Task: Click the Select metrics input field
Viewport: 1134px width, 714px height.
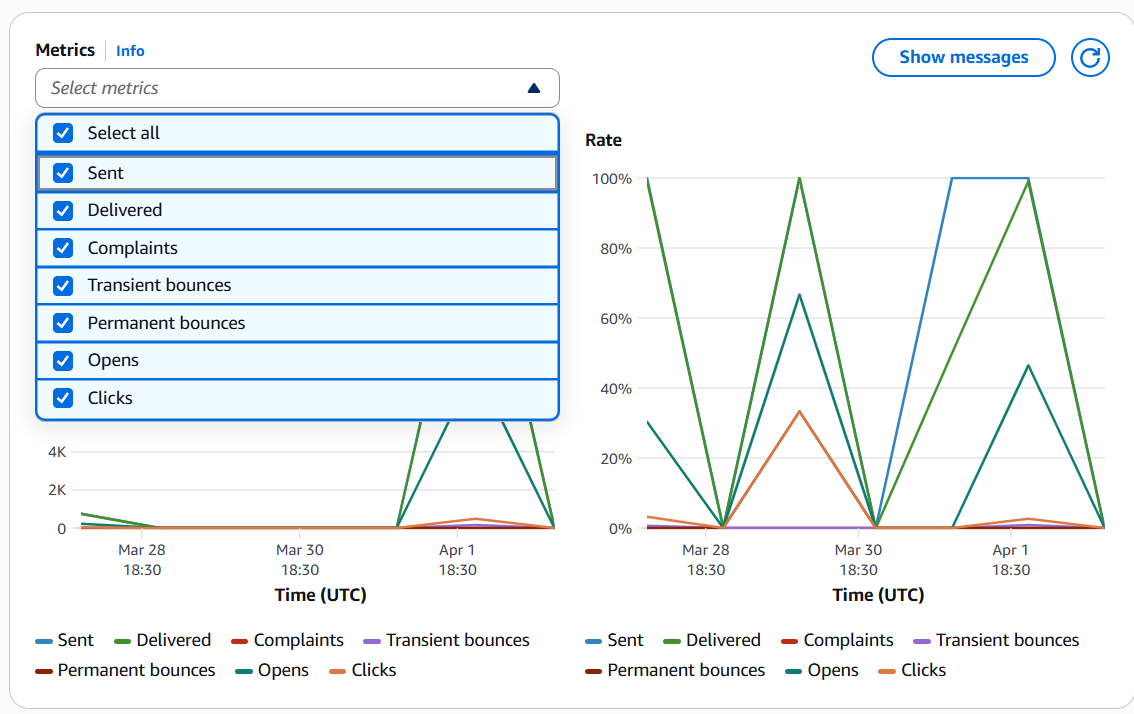Action: [x=280, y=88]
